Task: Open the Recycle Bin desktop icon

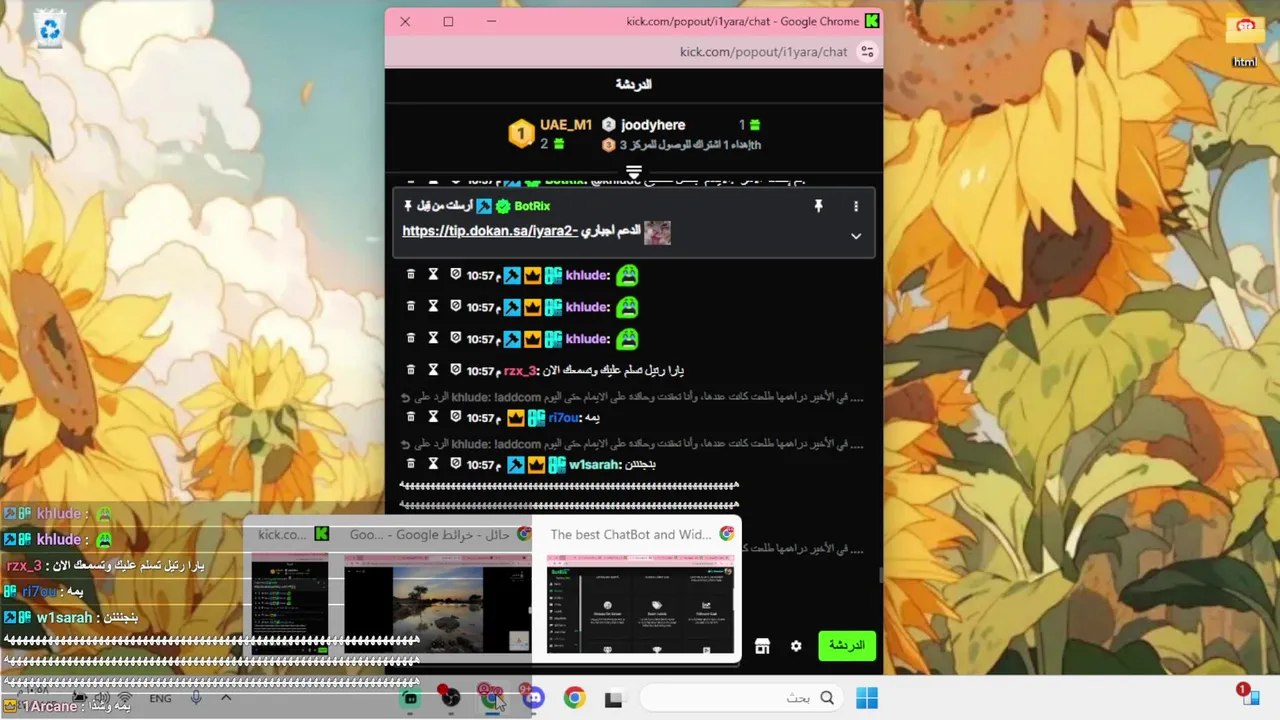Action: pos(48,29)
